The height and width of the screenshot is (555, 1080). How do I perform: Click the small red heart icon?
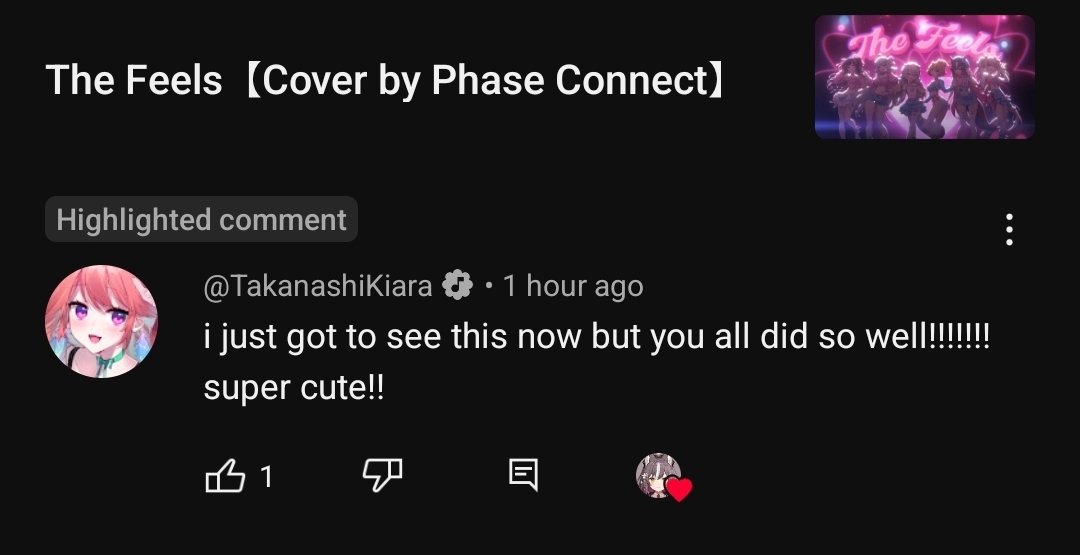680,490
